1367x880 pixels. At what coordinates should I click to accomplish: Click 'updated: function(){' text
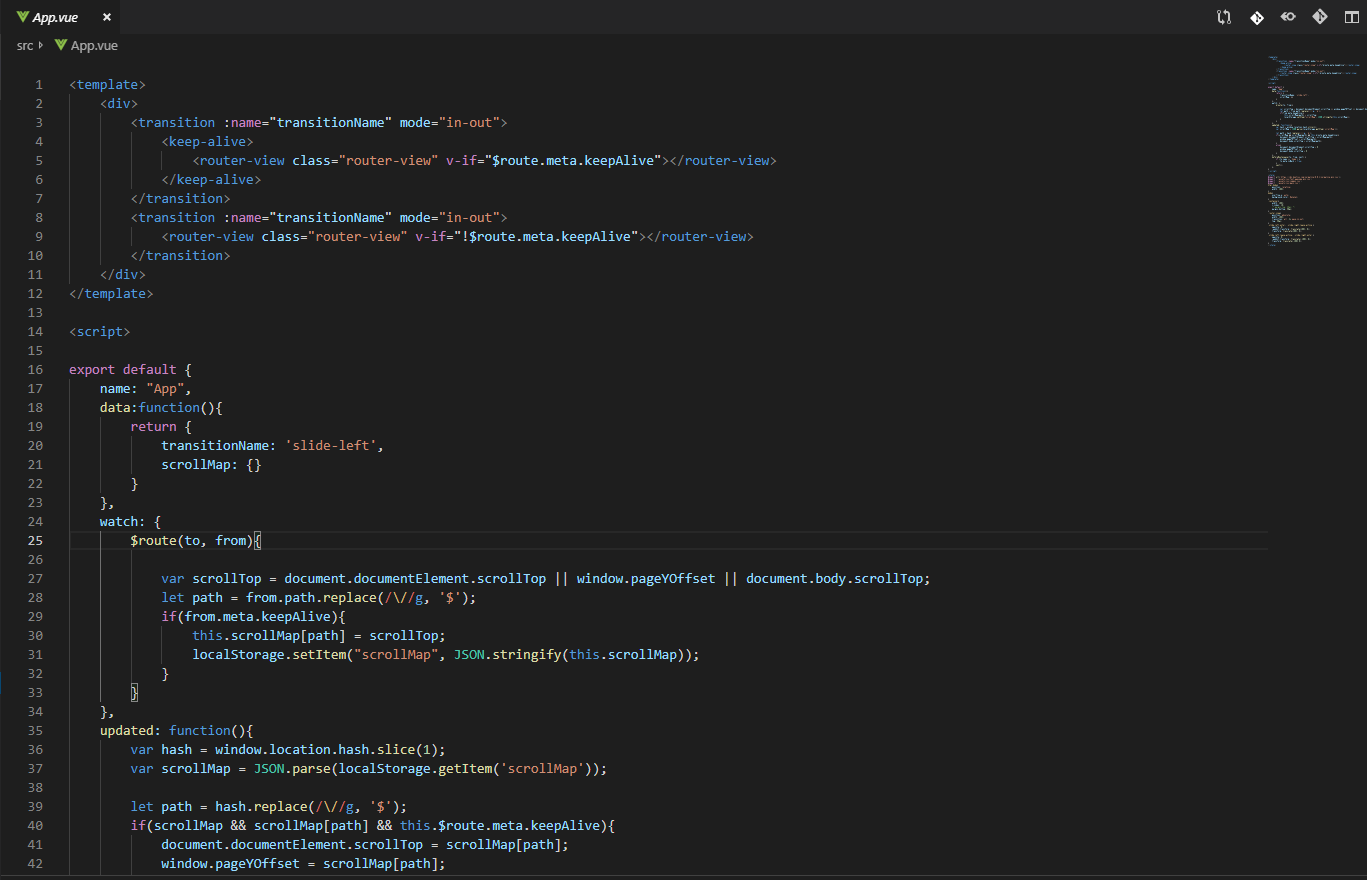(177, 730)
